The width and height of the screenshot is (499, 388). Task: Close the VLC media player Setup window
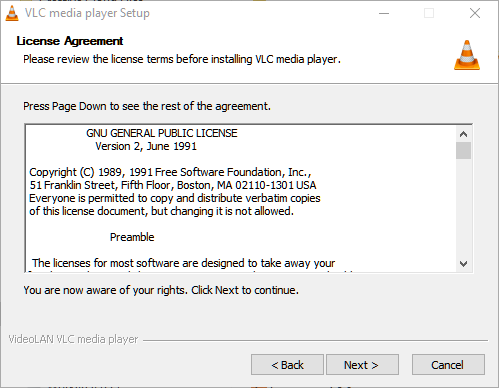[475, 13]
